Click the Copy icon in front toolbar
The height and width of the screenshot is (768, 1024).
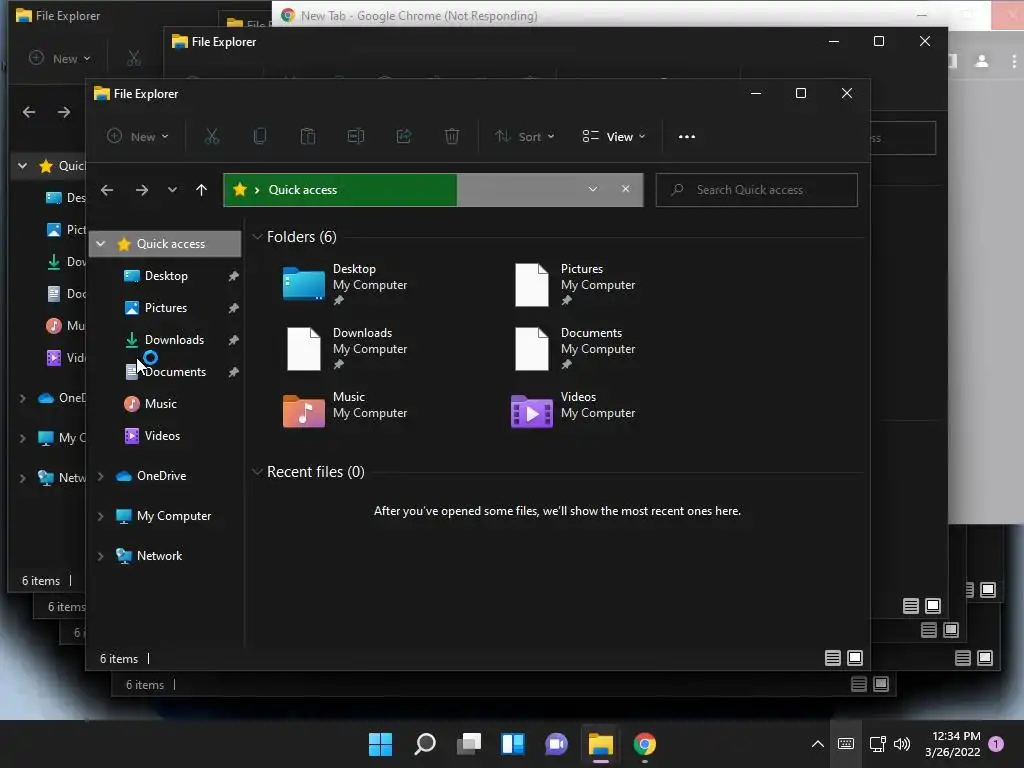[259, 136]
